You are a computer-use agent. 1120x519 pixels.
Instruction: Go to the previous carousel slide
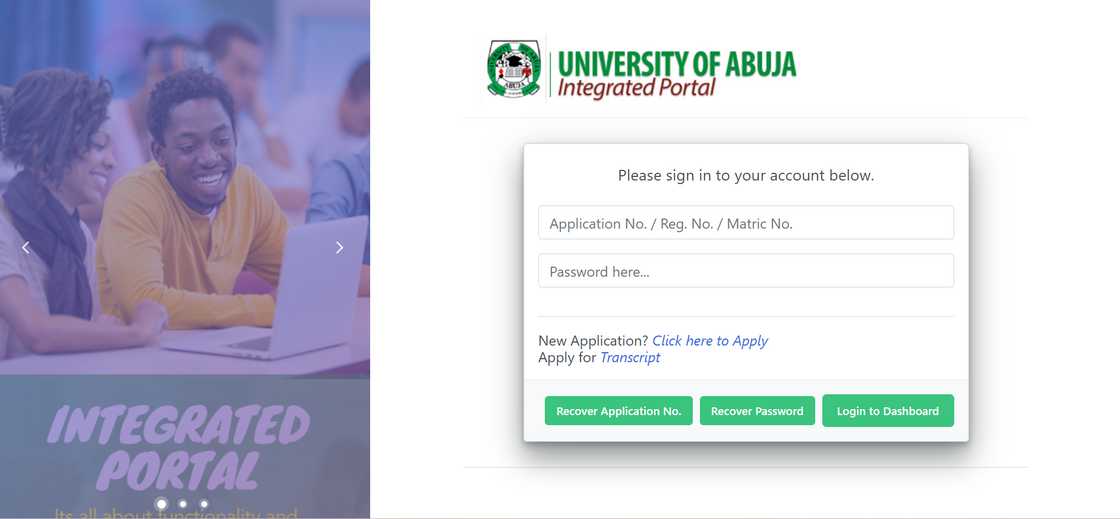[26, 247]
